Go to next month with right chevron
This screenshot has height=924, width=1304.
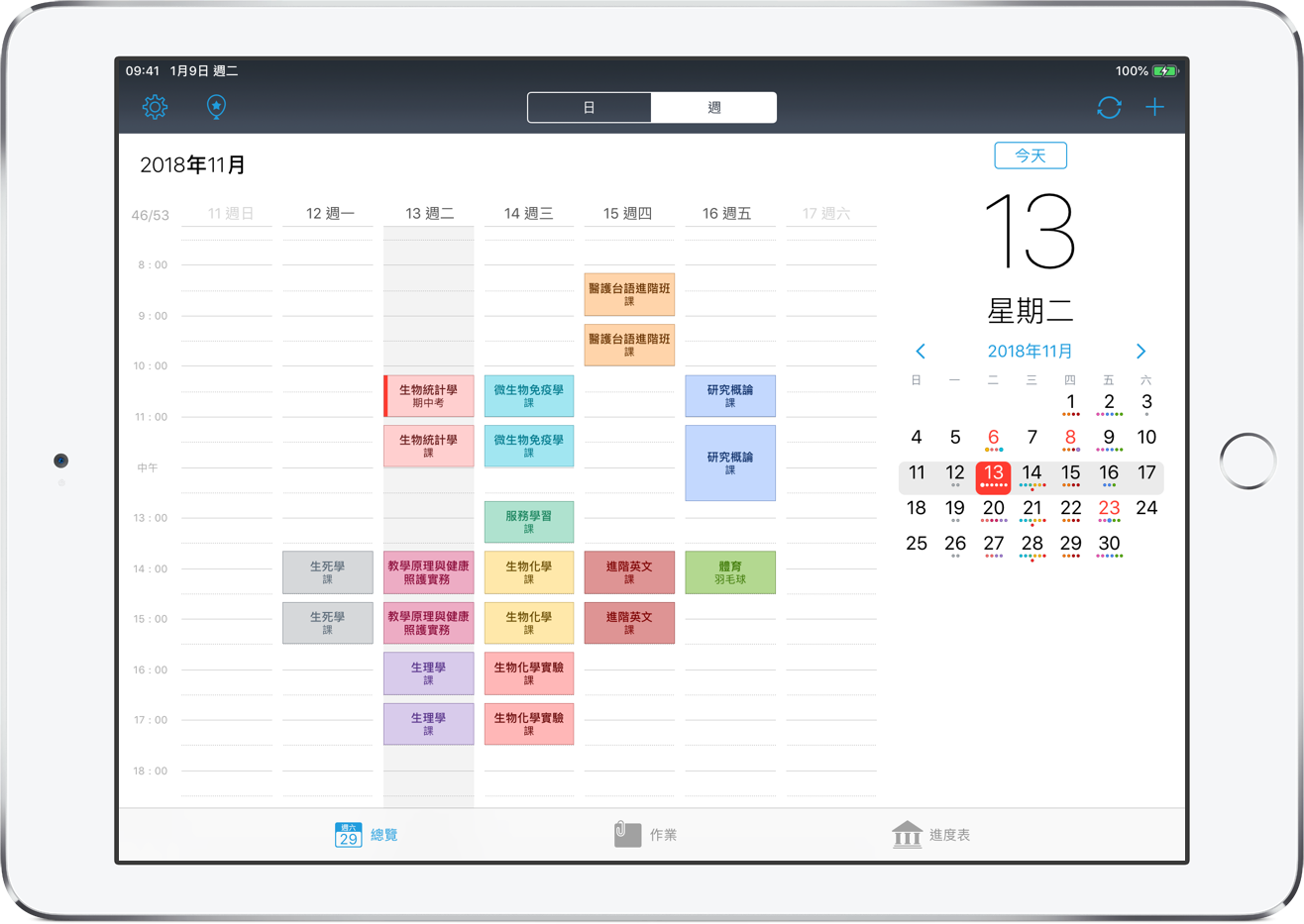click(x=1141, y=352)
